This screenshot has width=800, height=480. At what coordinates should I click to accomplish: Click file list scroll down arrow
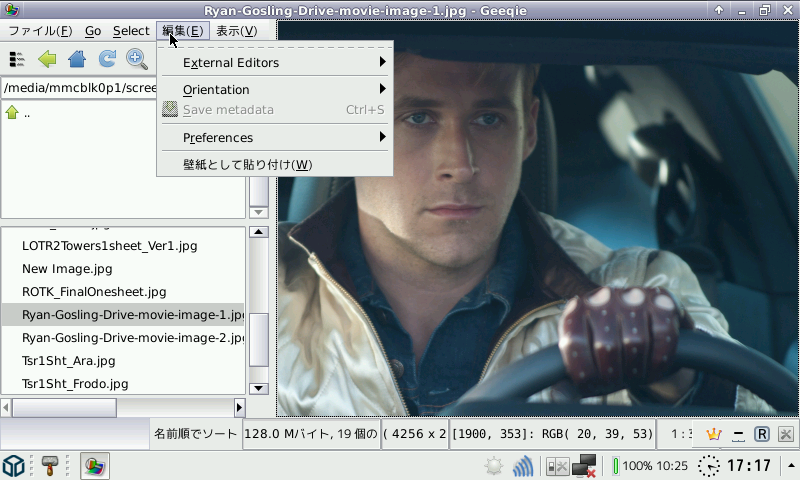click(259, 388)
